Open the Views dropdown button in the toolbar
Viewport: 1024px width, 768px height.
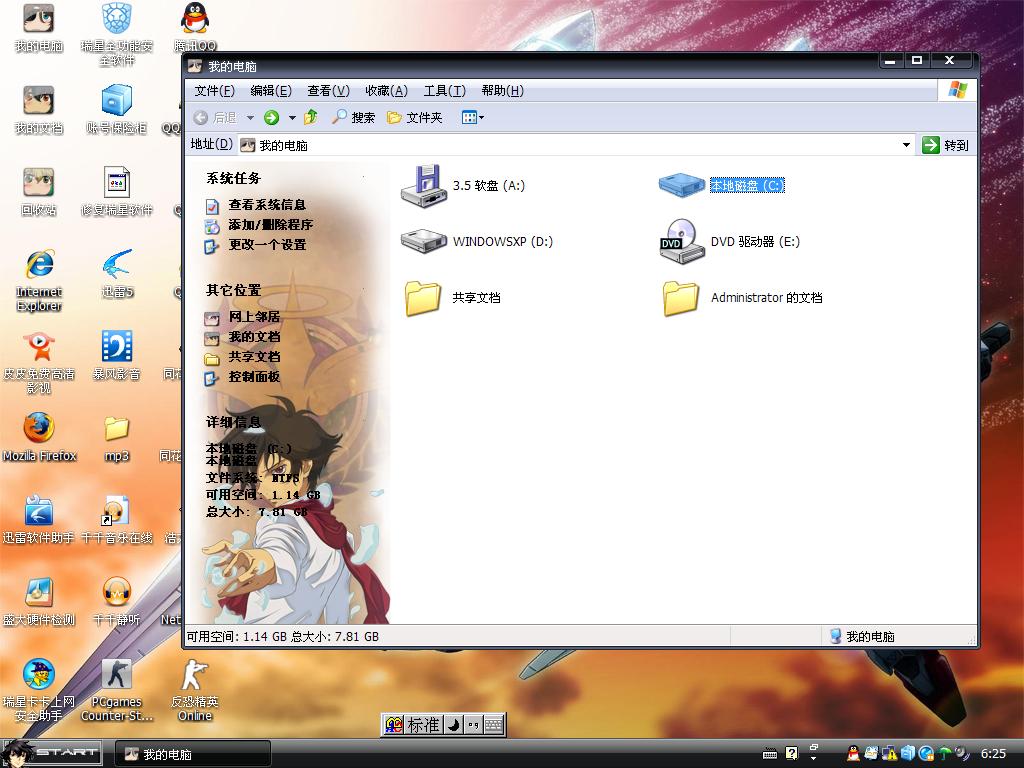473,118
